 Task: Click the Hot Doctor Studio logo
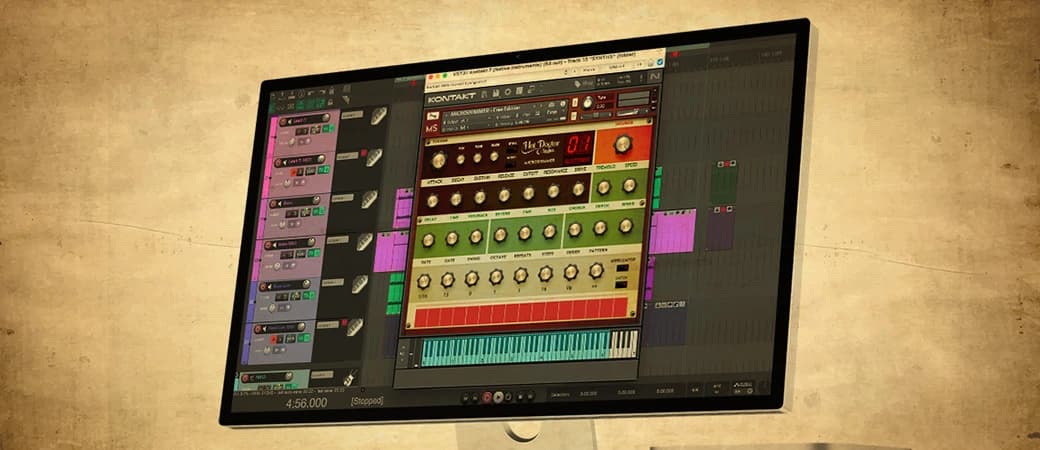540,147
